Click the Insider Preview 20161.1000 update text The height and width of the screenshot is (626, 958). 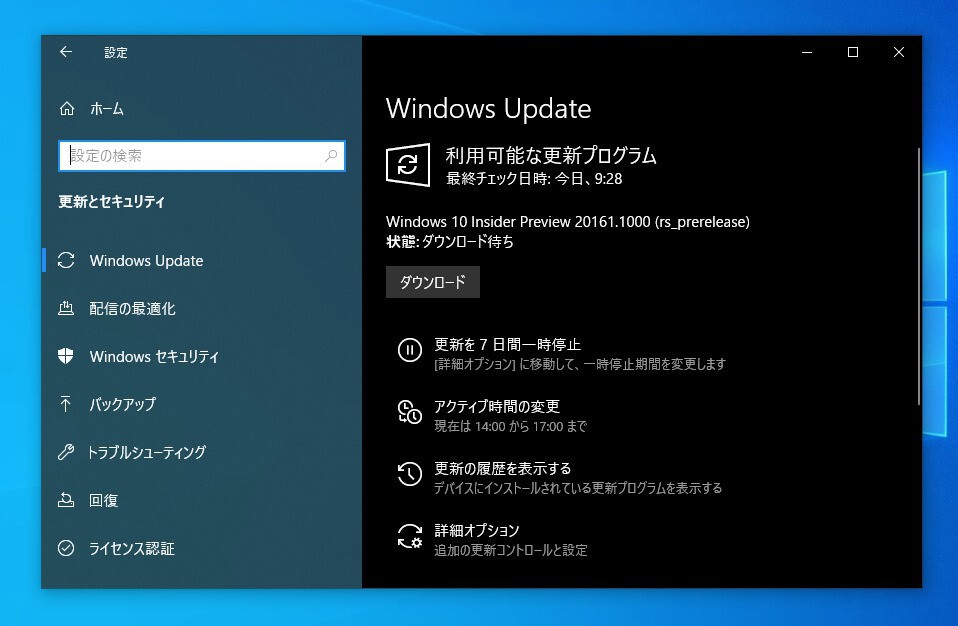click(x=568, y=222)
